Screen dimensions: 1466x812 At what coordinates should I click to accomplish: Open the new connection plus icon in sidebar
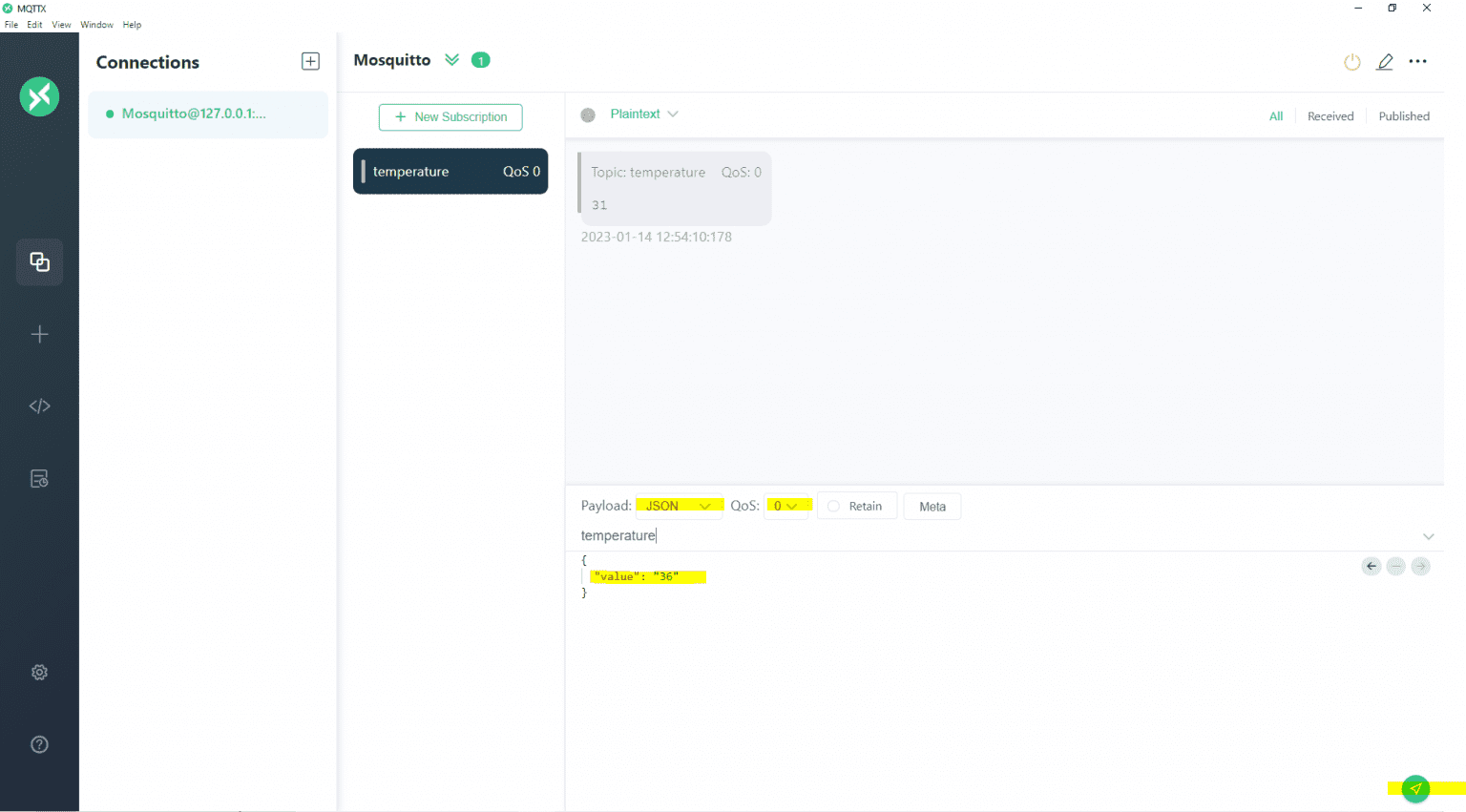point(39,334)
